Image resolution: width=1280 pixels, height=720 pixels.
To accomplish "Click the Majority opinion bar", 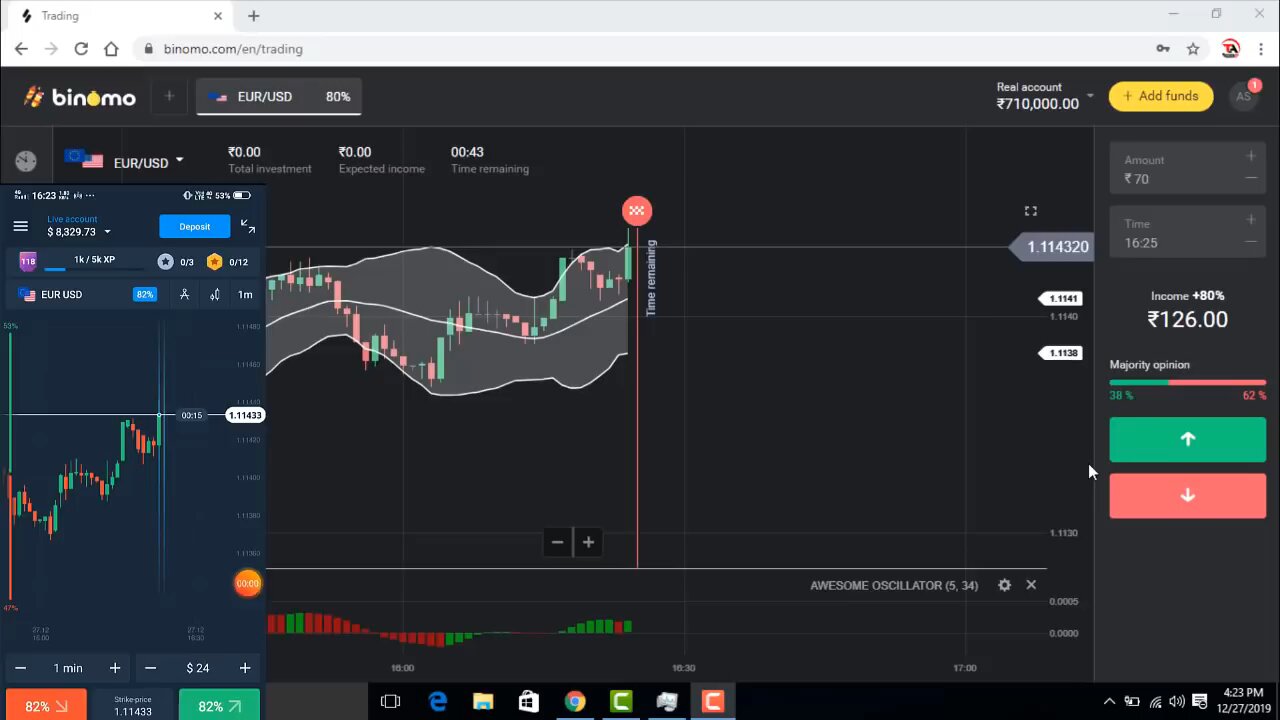I will click(1188, 382).
